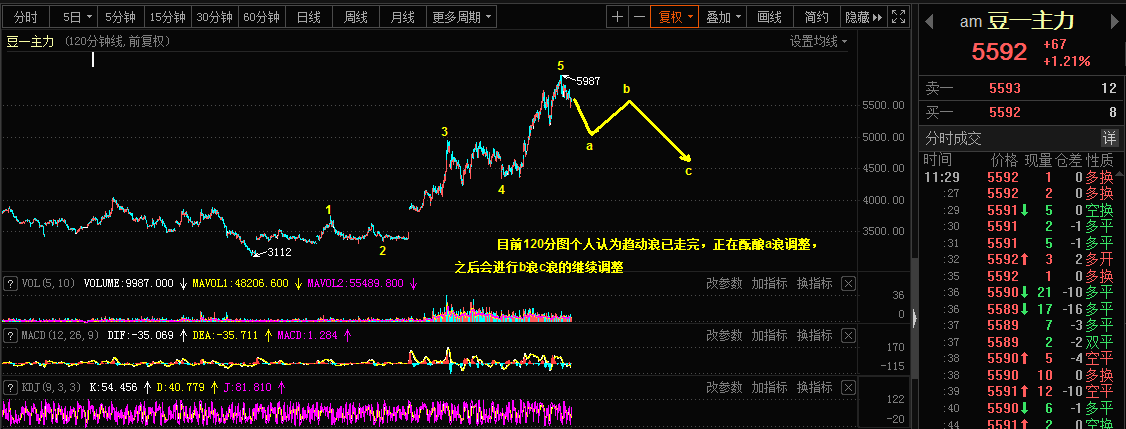Zoom in the chart with plus button
Image resolution: width=1126 pixels, height=429 pixels.
coord(617,17)
